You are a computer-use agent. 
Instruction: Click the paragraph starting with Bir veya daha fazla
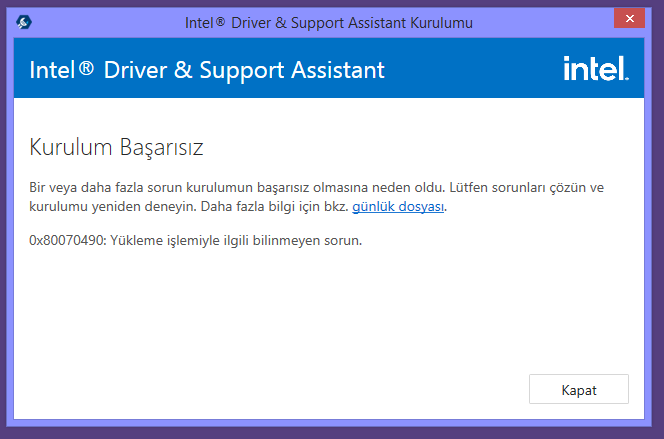(316, 197)
